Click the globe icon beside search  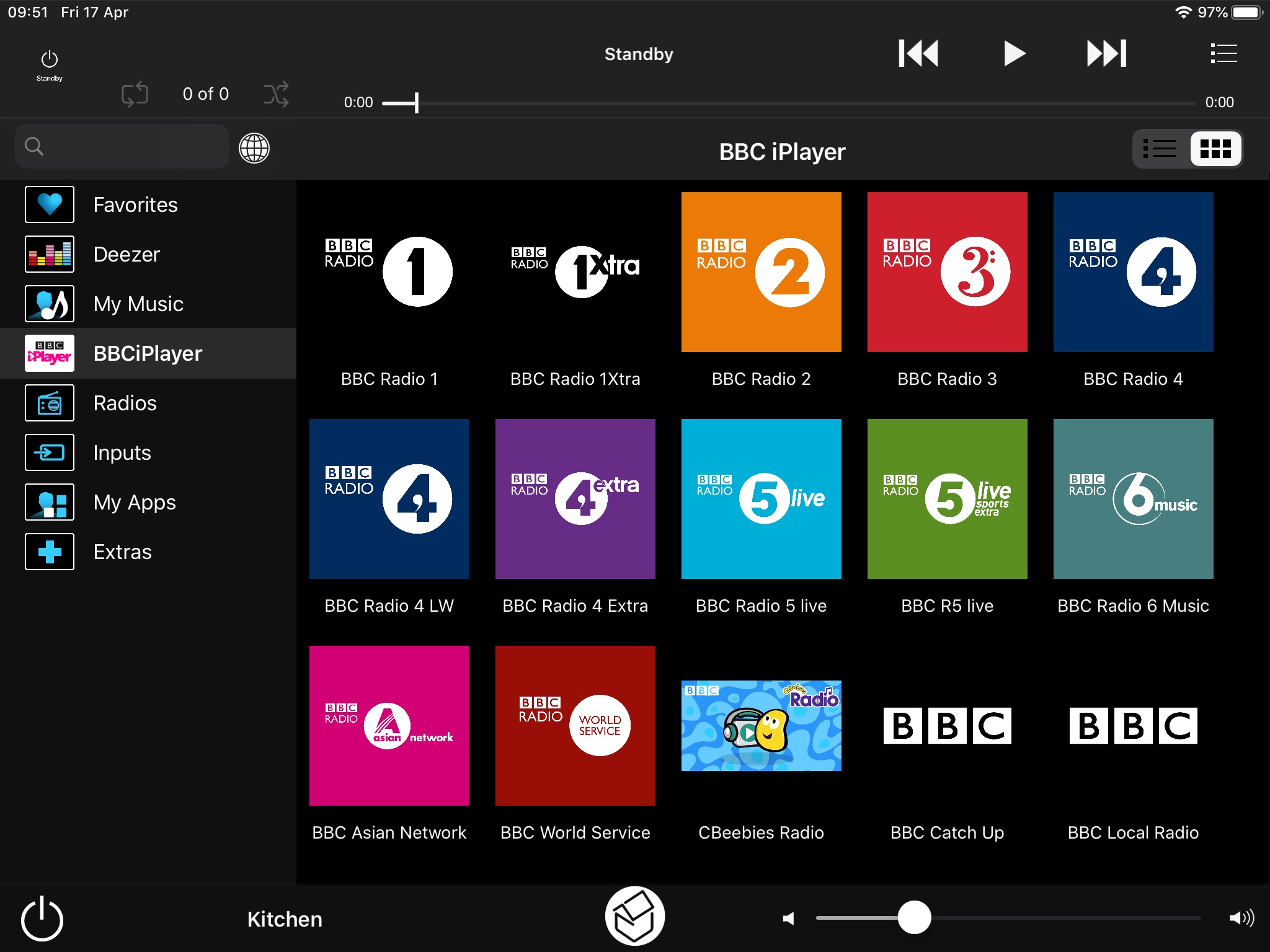click(x=254, y=149)
